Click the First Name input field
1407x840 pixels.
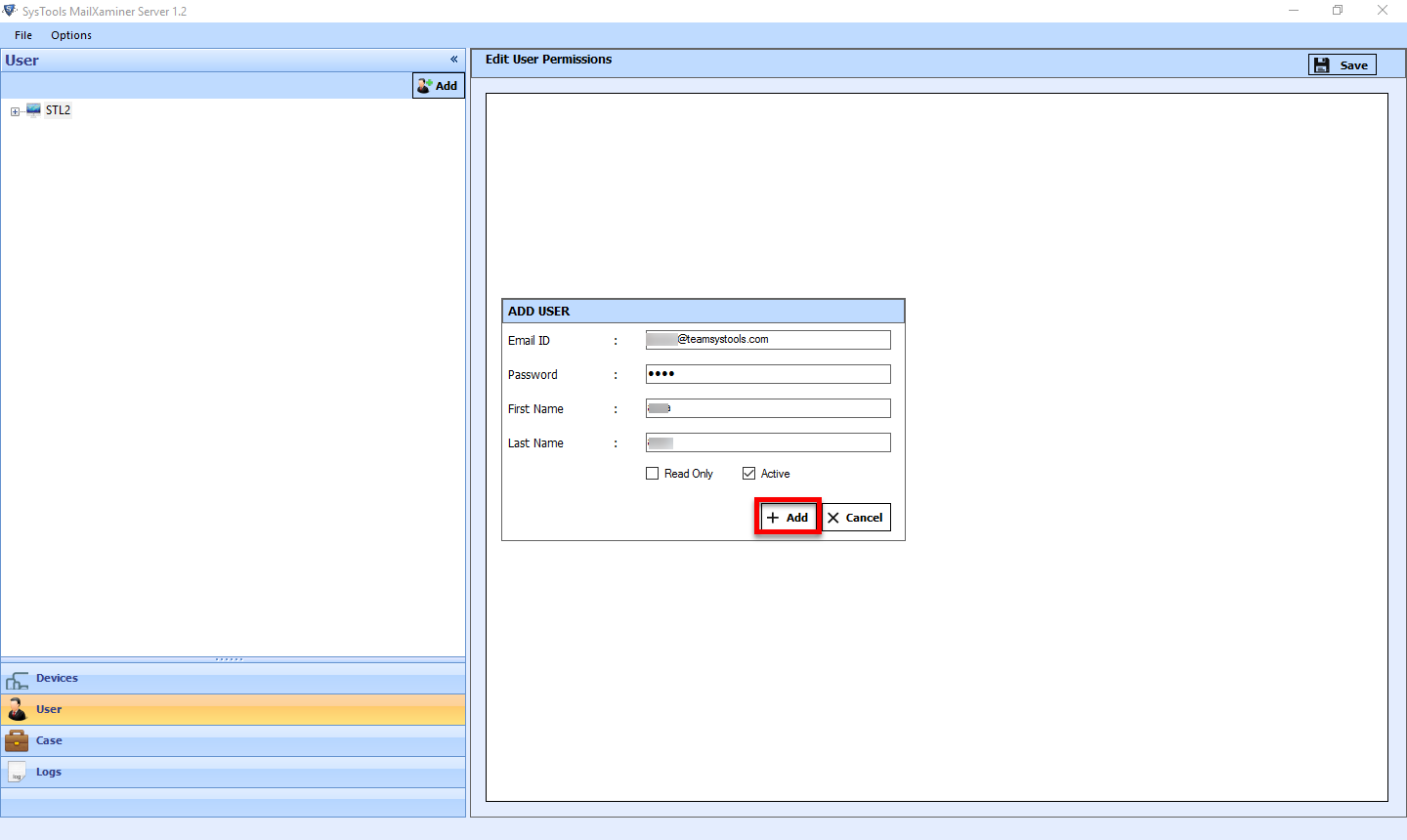tap(768, 408)
